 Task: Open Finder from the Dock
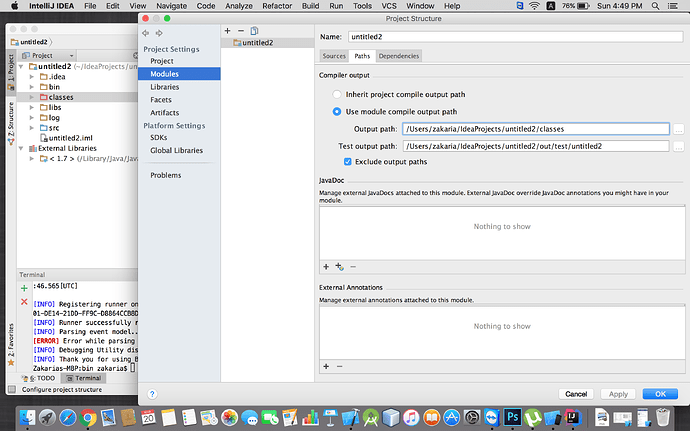(x=27, y=417)
